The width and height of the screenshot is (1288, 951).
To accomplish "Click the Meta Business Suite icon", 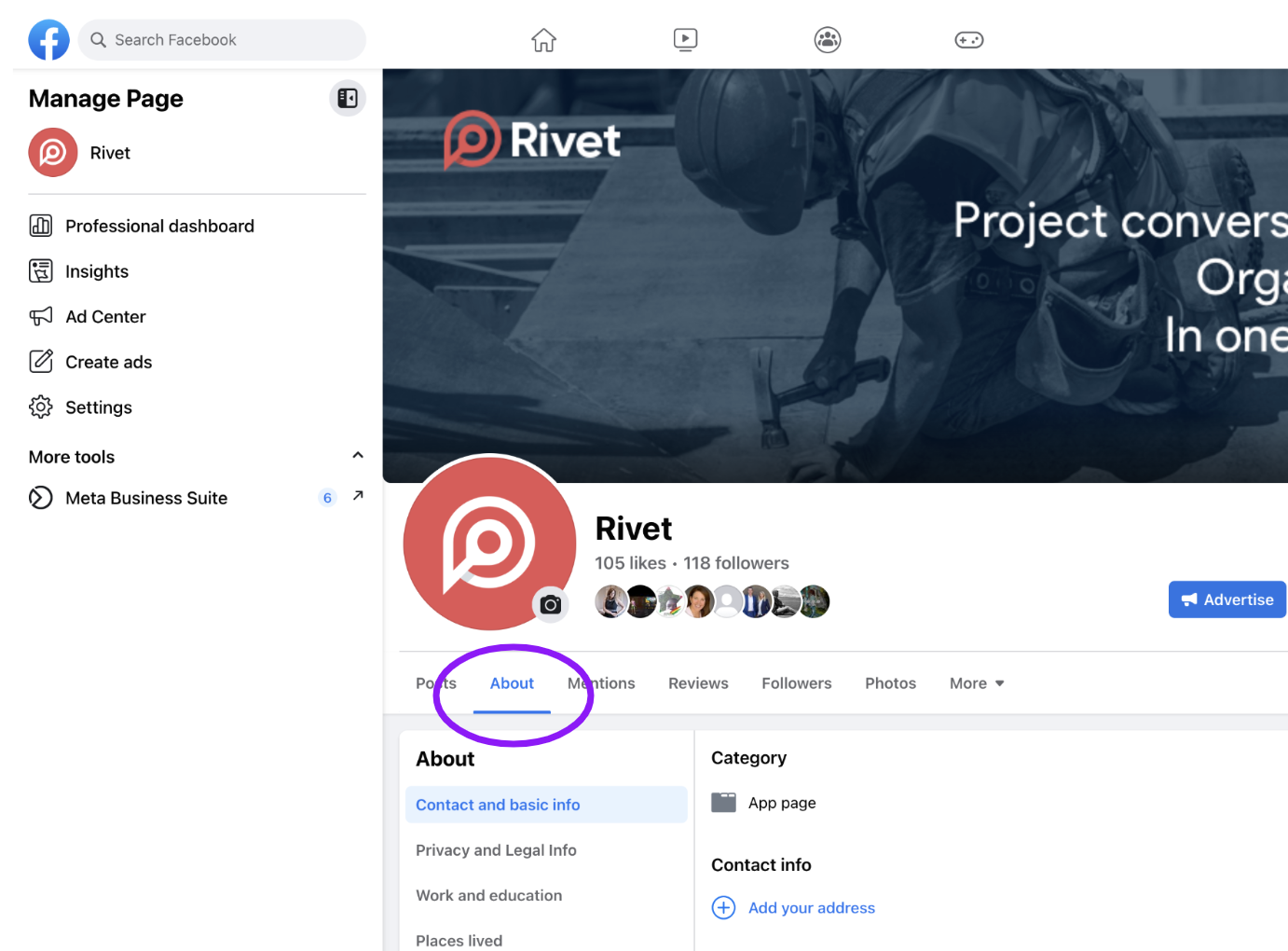I will coord(41,498).
